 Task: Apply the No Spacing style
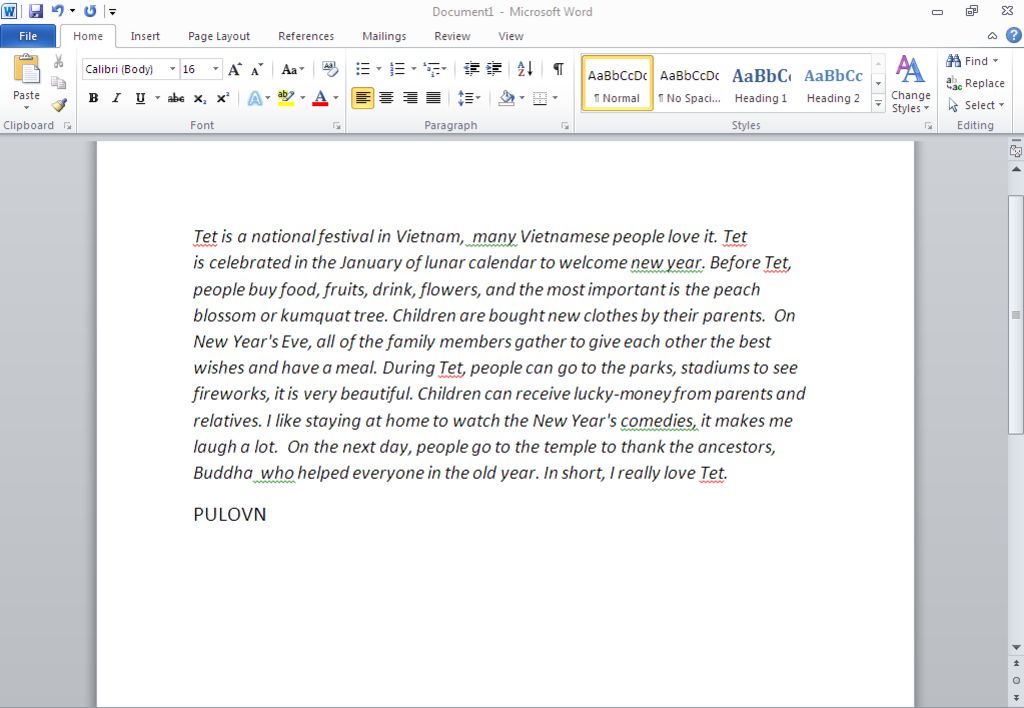689,83
